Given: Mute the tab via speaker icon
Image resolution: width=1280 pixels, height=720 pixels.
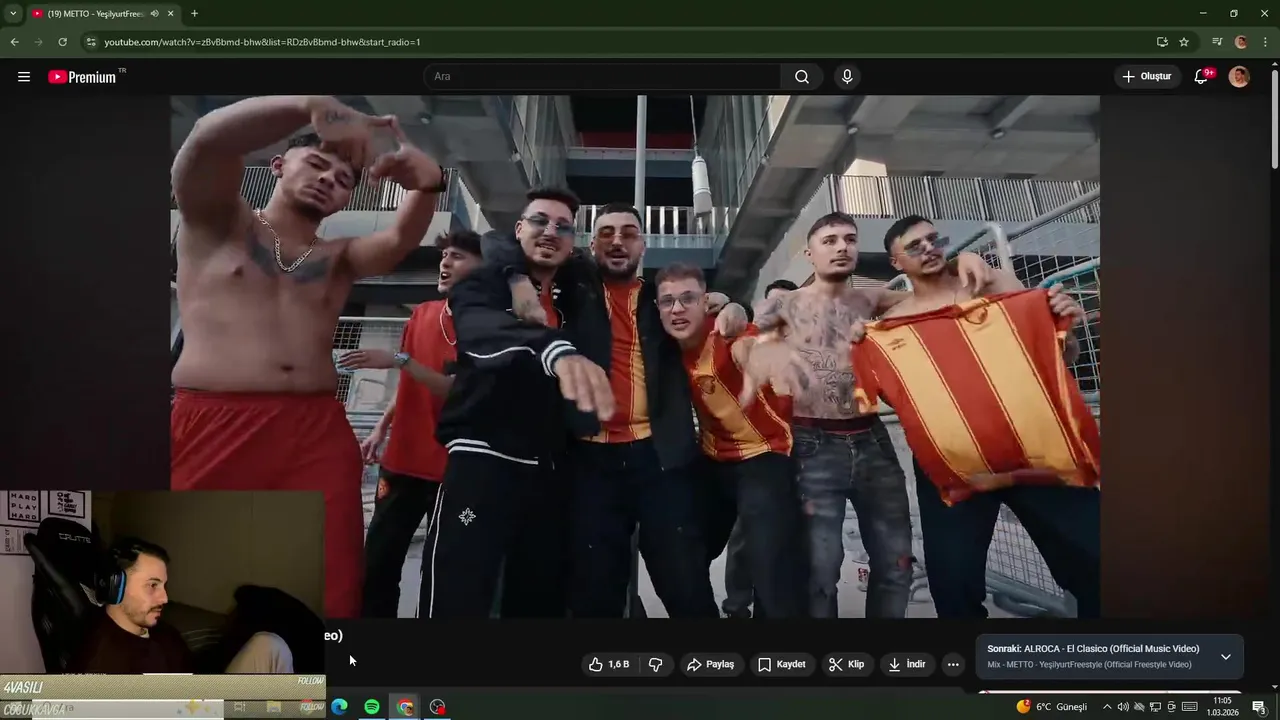Looking at the screenshot, I should pyautogui.click(x=154, y=14).
